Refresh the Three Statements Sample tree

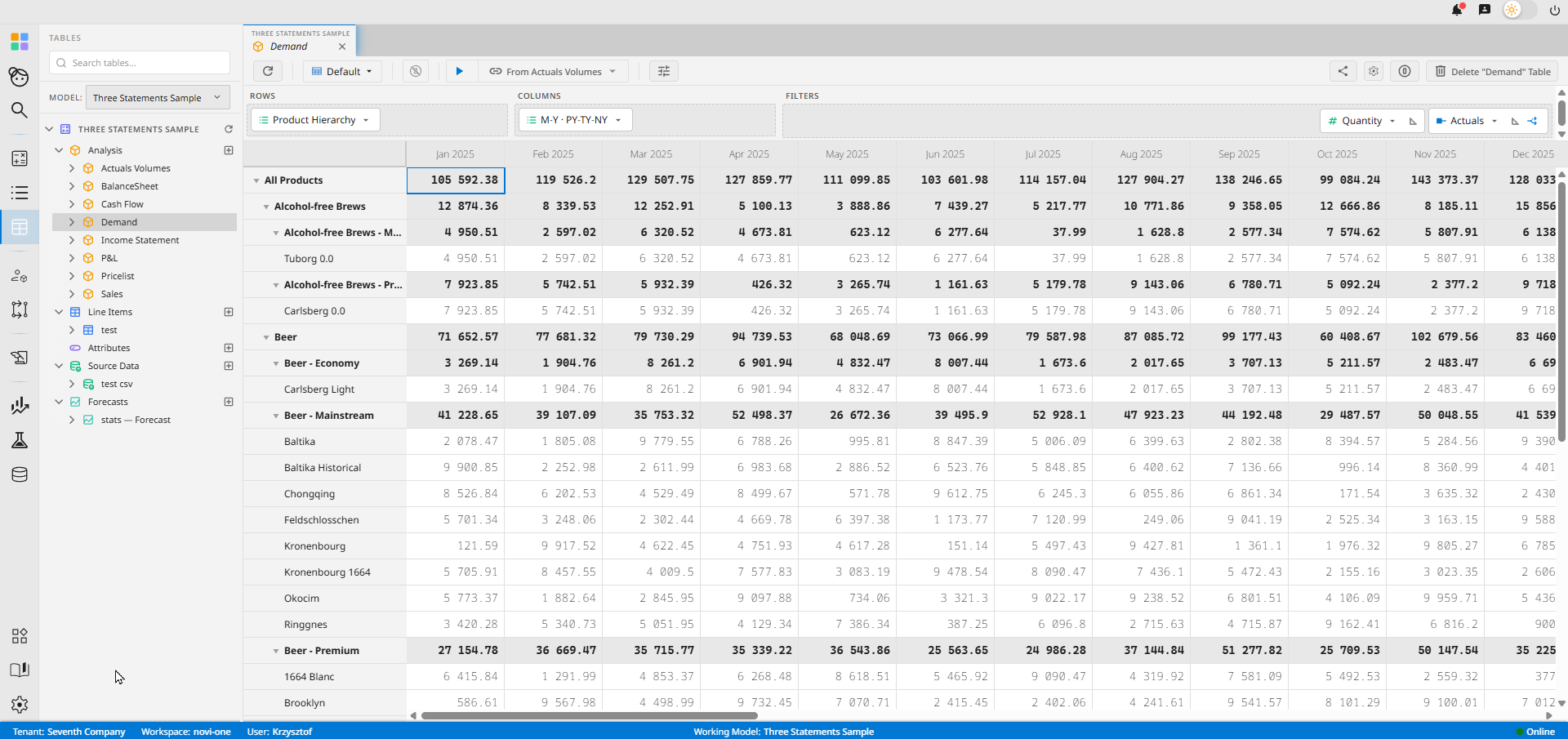coord(229,129)
